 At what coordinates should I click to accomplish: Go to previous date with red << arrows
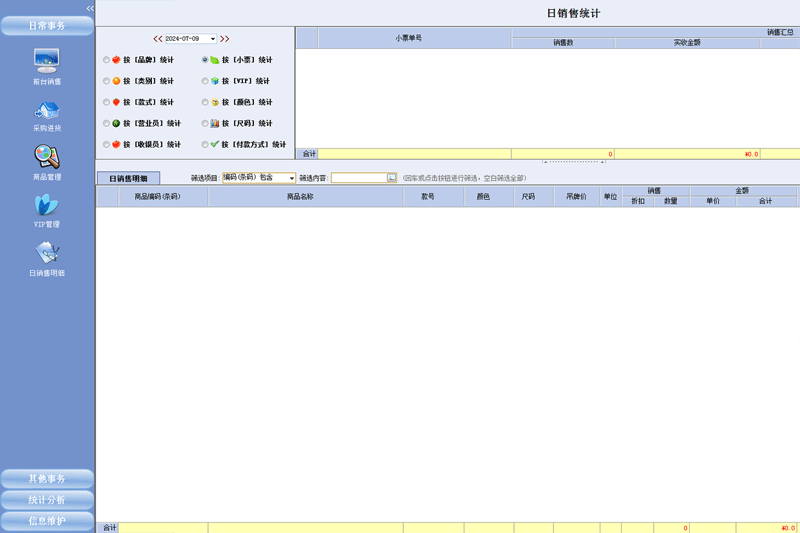(157, 39)
